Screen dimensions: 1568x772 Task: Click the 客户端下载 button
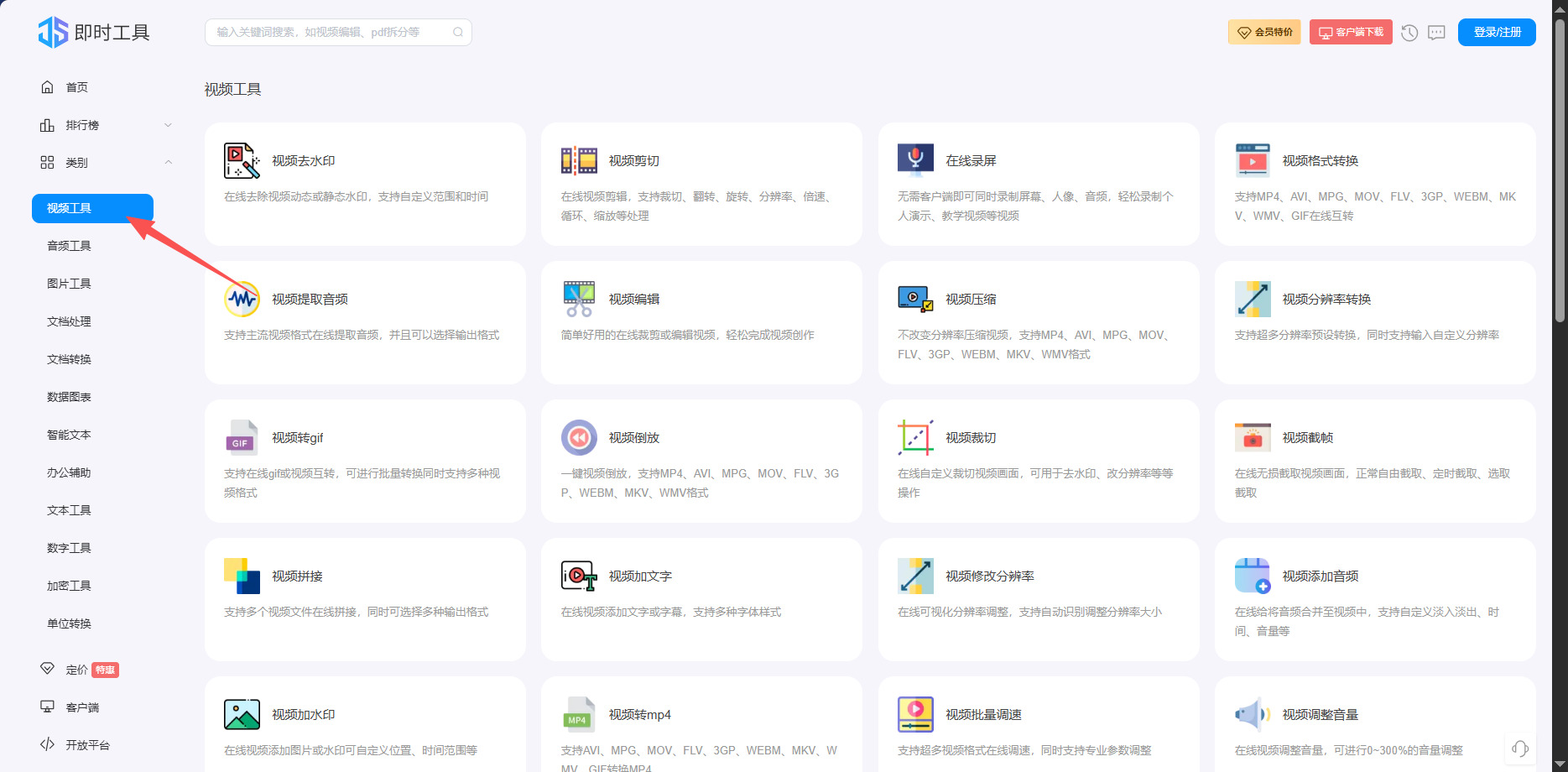(1351, 32)
